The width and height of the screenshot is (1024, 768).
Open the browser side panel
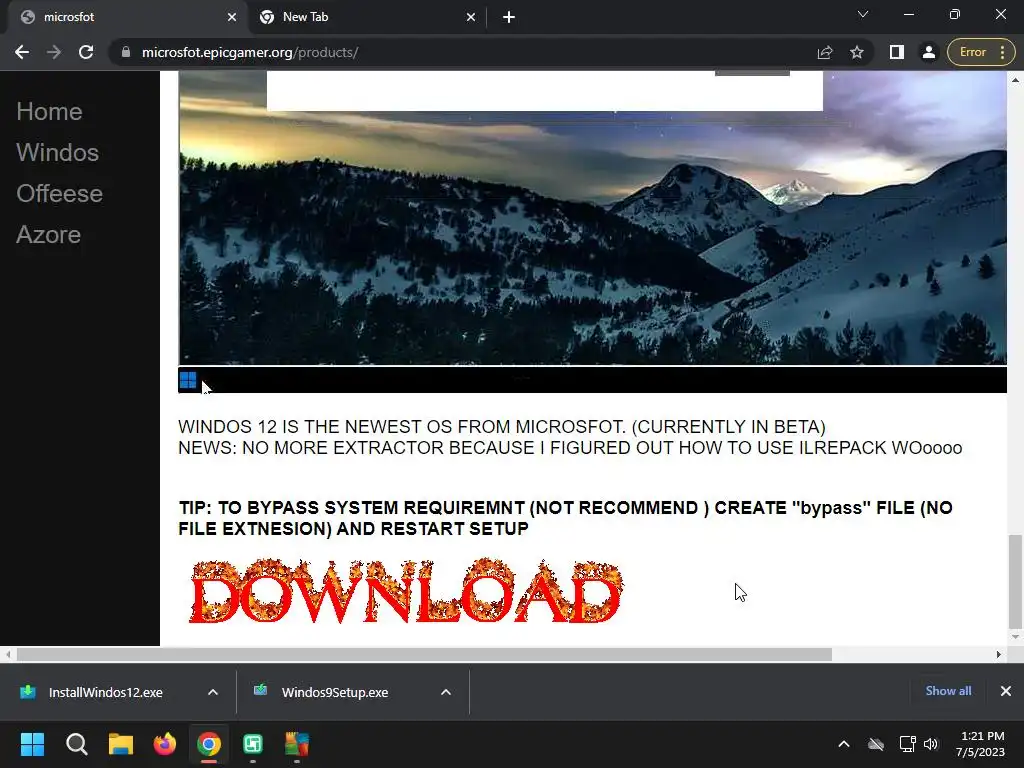(897, 52)
